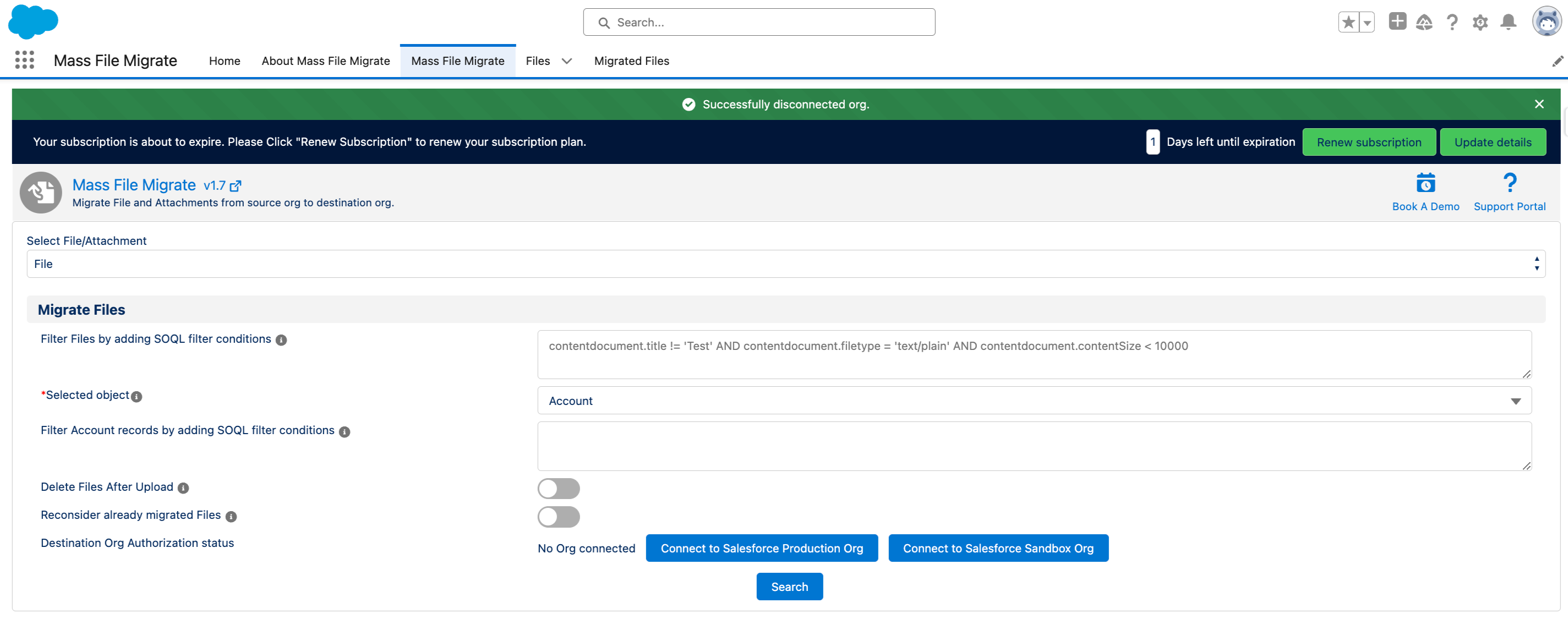Viewport: 1568px width, 630px height.
Task: Click the Filter Account records SOQL textarea
Action: click(x=1034, y=446)
